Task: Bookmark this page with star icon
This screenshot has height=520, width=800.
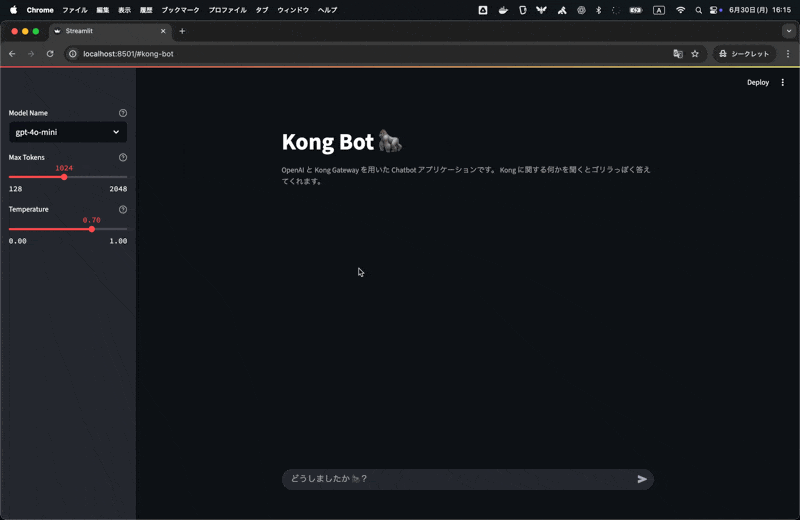Action: click(x=695, y=54)
